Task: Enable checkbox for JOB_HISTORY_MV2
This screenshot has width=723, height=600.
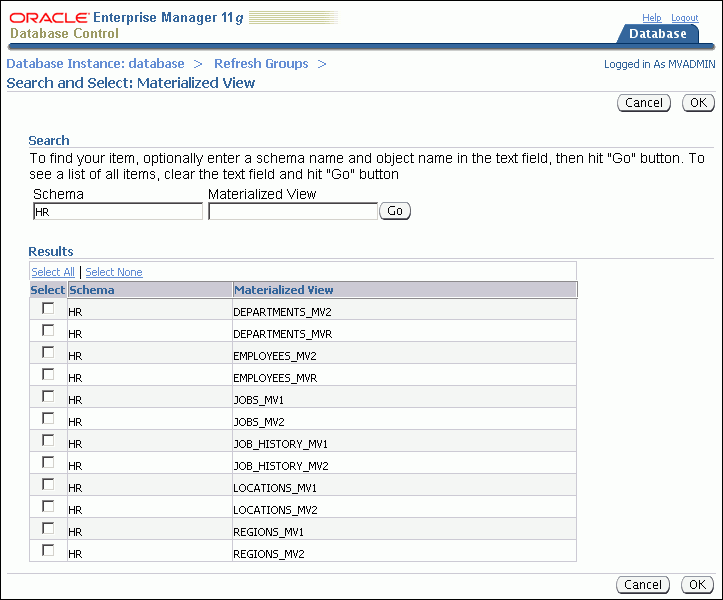Action: (48, 462)
